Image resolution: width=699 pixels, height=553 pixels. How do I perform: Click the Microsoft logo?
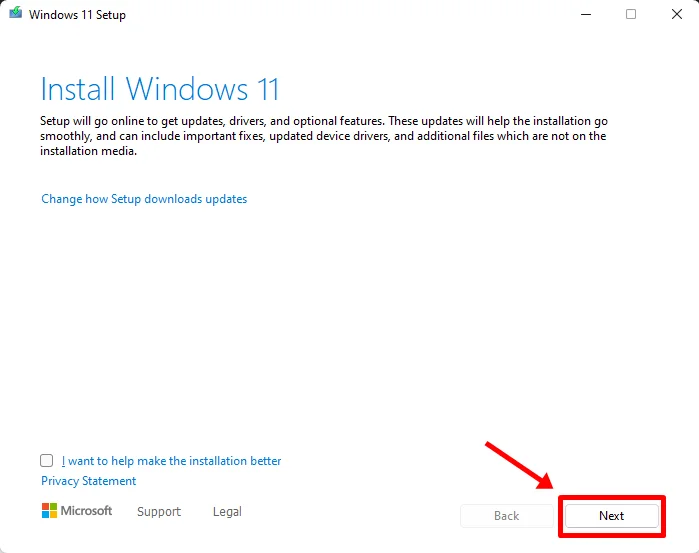coord(77,511)
